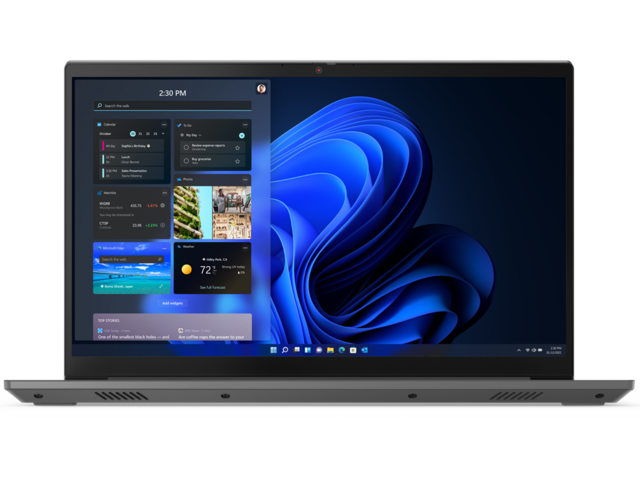Viewport: 640px width, 480px height.
Task: Open the Sales Presentation calendar event
Action: coord(130,172)
